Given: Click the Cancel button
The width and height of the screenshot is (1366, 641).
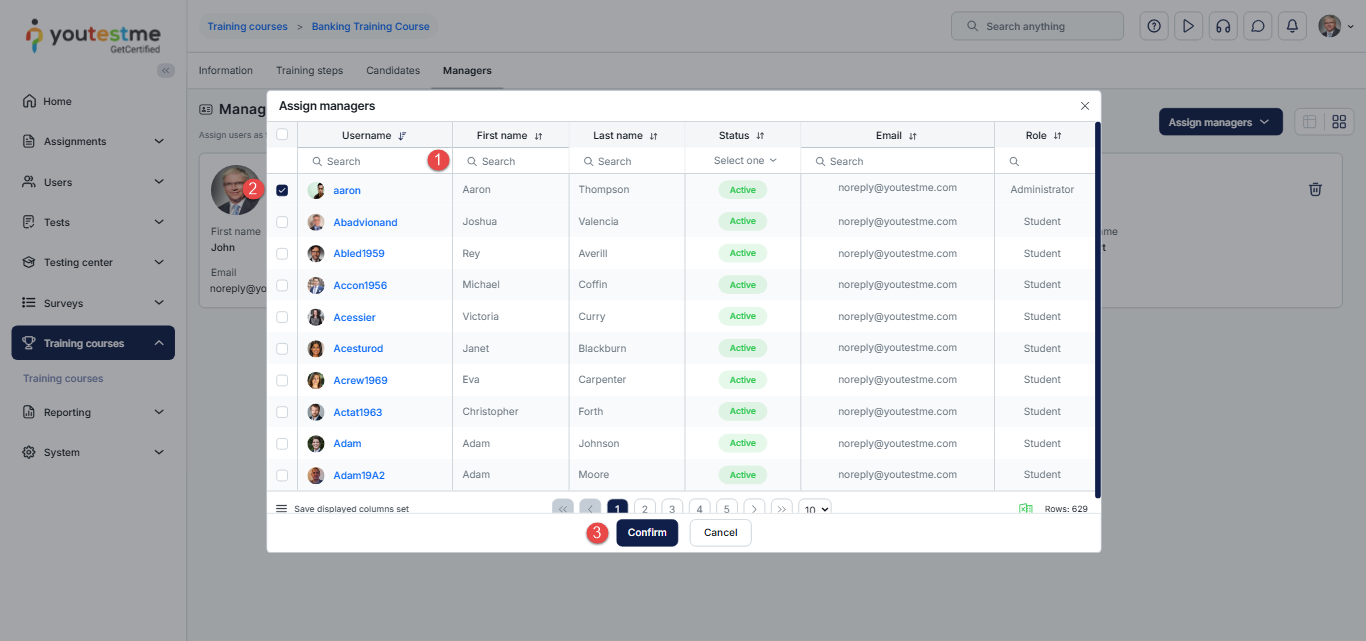Looking at the screenshot, I should pyautogui.click(x=720, y=533).
